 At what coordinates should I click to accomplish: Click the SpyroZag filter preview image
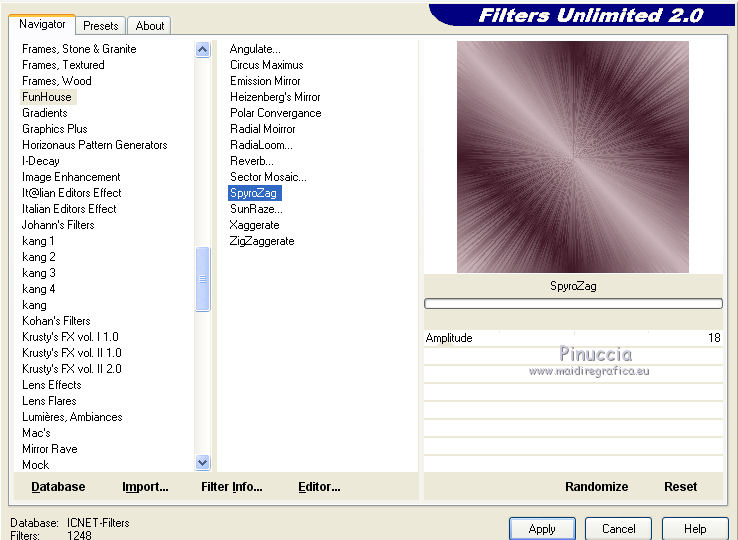pos(573,157)
